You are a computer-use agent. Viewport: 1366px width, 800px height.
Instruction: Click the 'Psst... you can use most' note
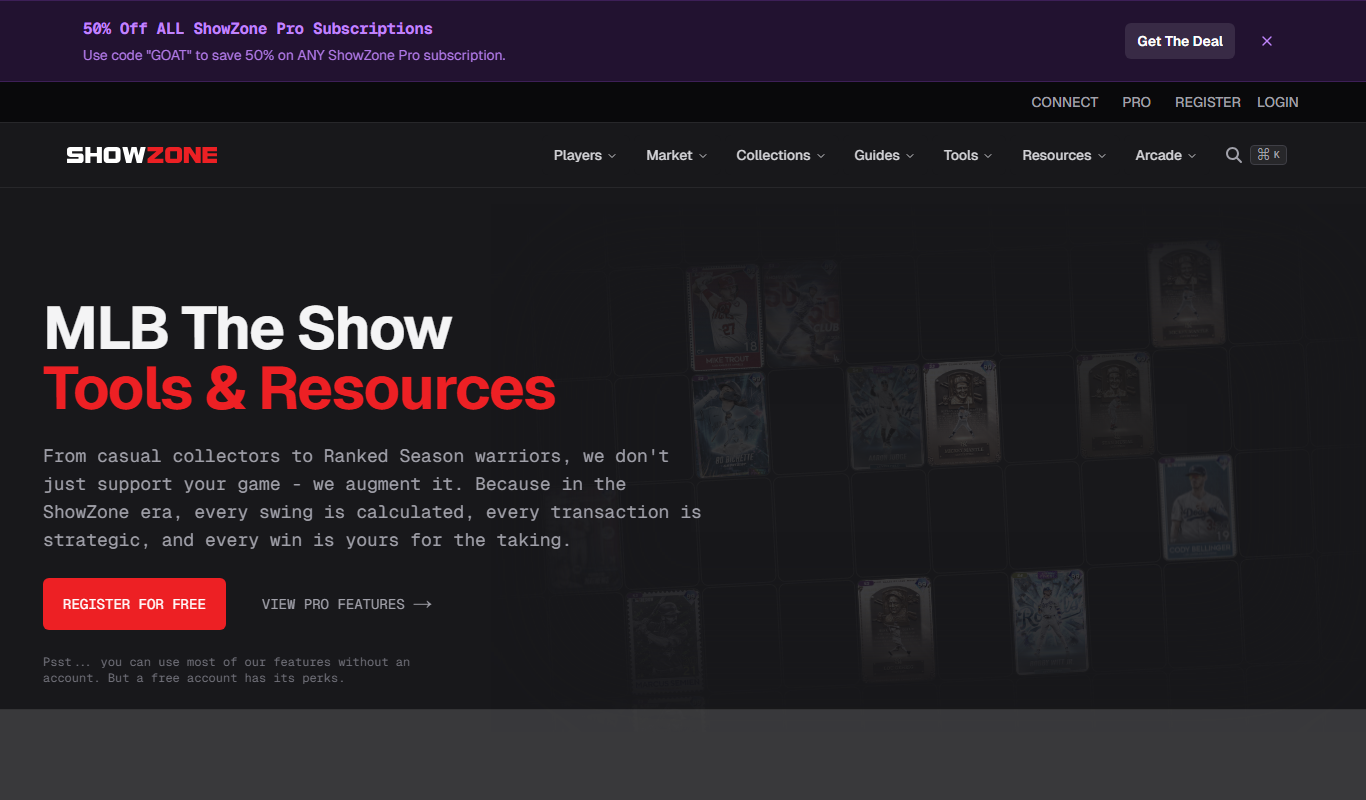pos(226,670)
